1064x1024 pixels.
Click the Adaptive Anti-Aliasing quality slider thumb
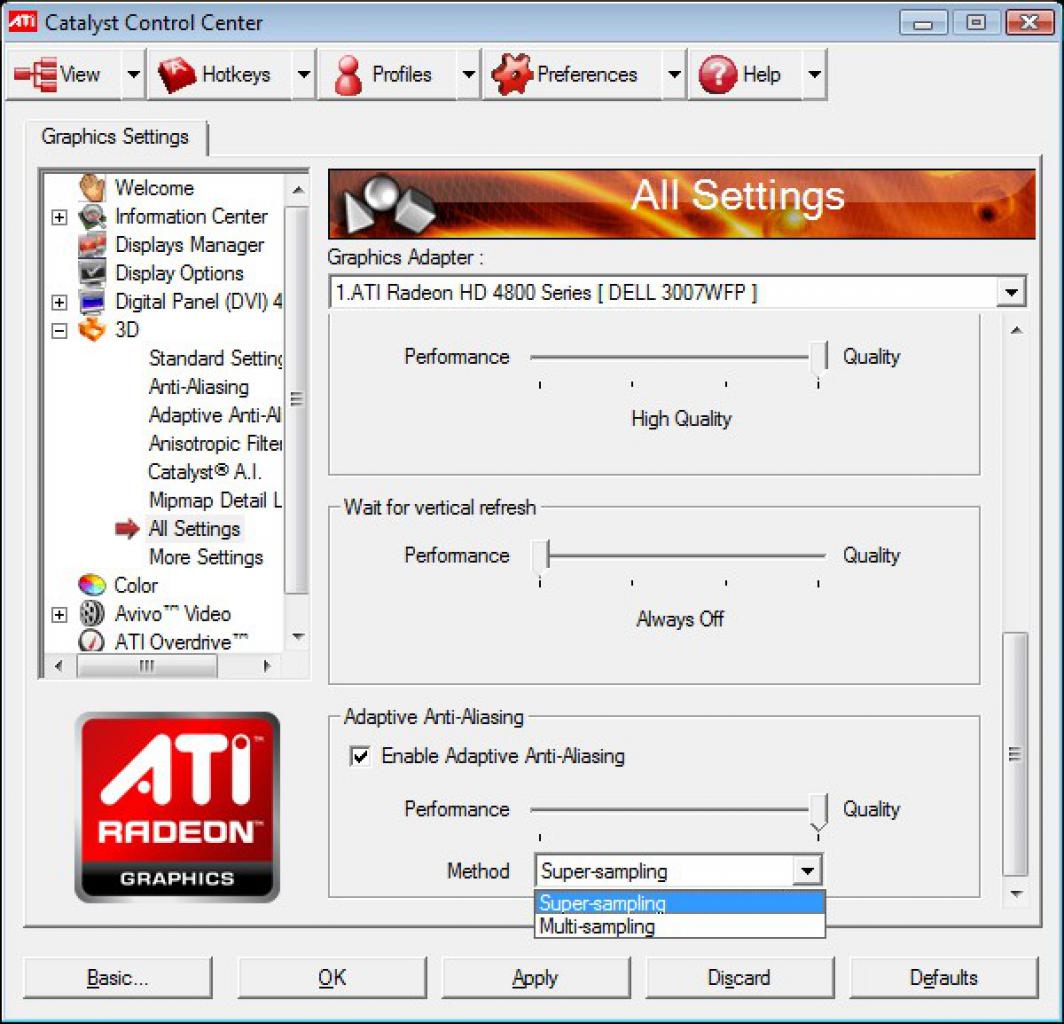click(819, 812)
